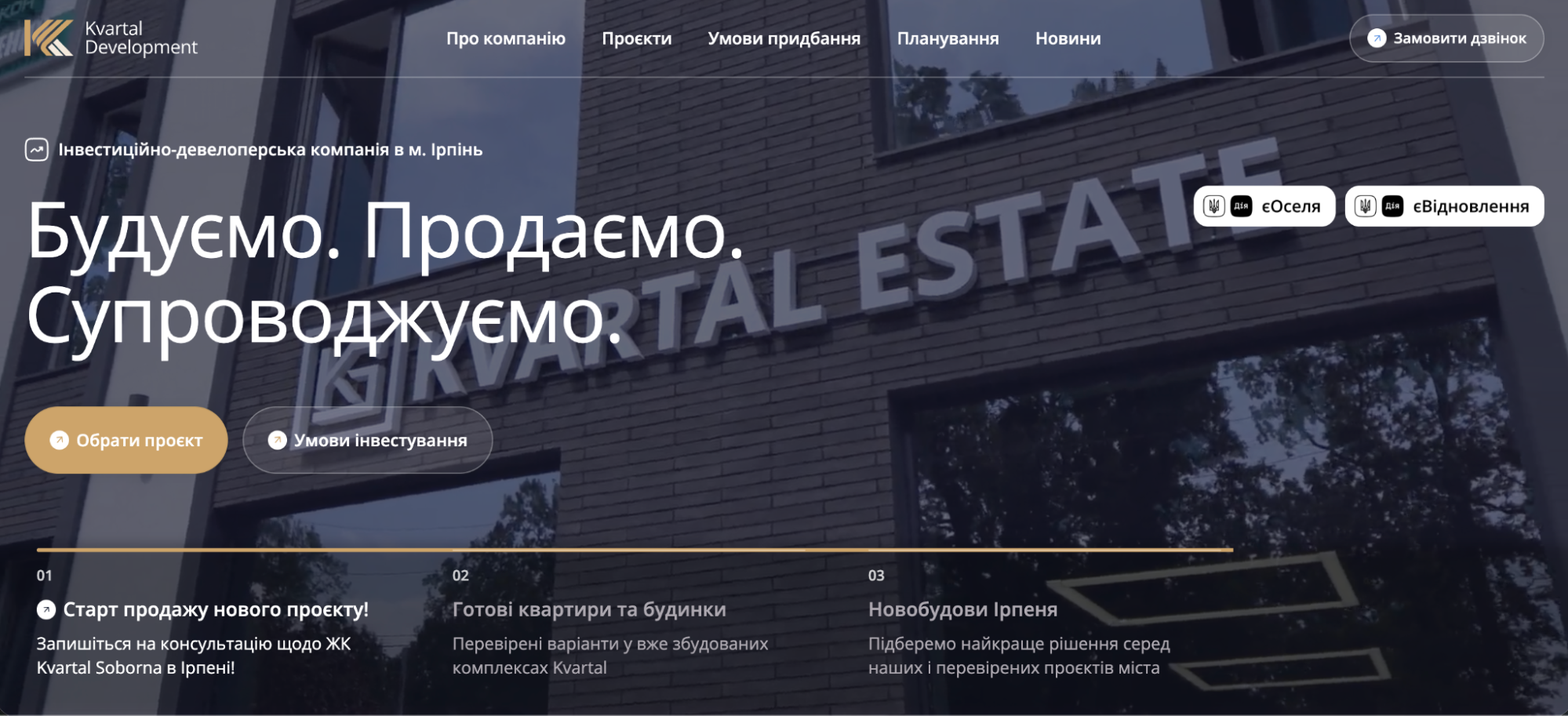Open the Про компанію menu item

point(505,37)
